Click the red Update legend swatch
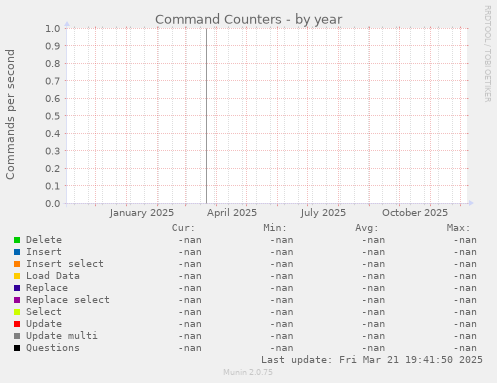Image resolution: width=497 pixels, height=383 pixels. coord(17,324)
